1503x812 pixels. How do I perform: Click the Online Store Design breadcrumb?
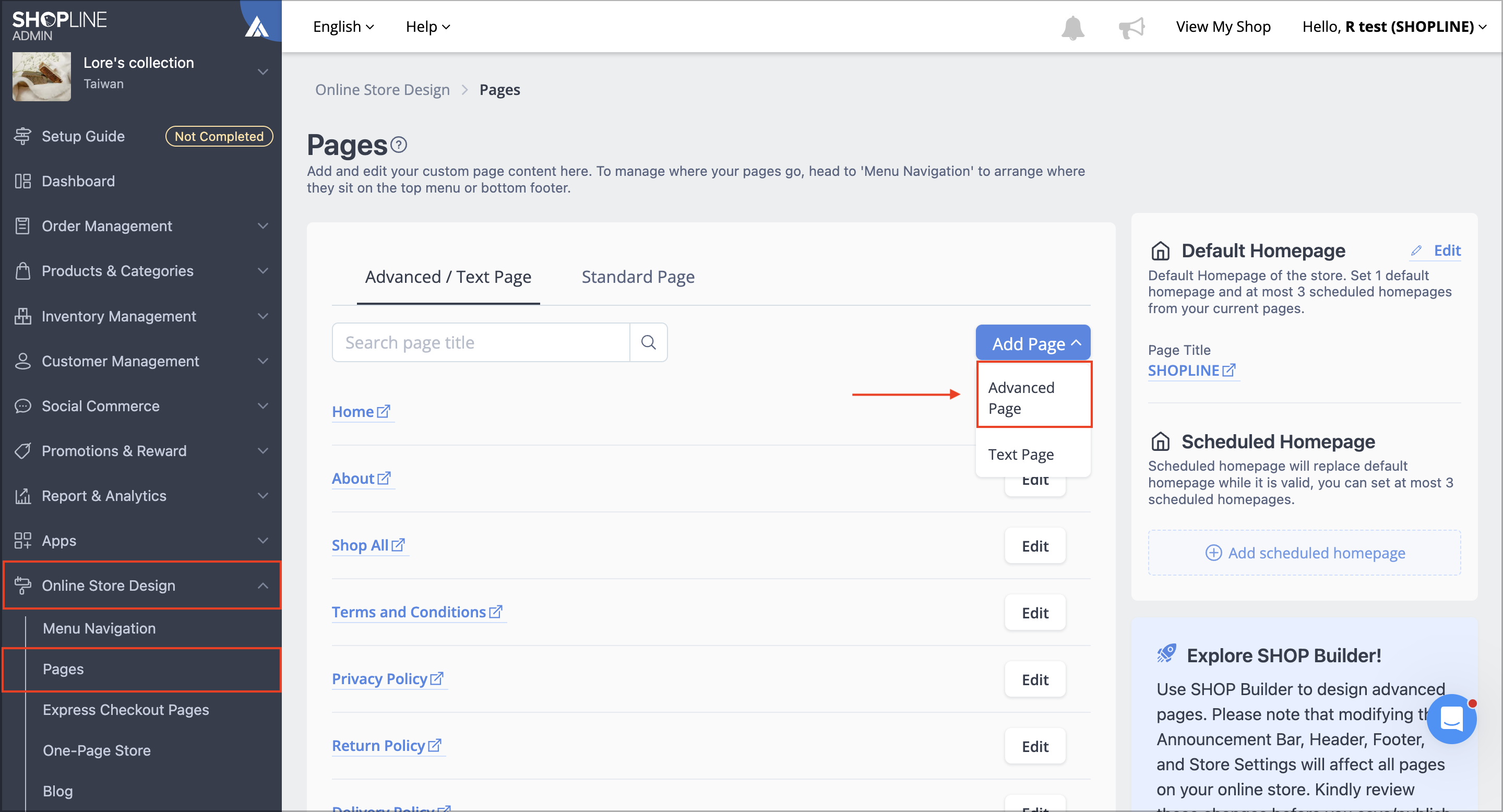382,90
